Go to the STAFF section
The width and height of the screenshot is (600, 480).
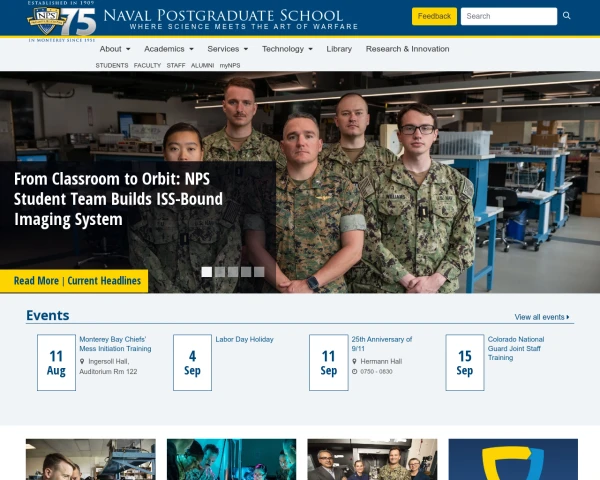(176, 65)
